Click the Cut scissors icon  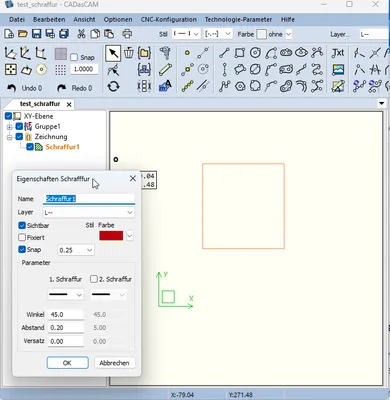click(x=81, y=34)
